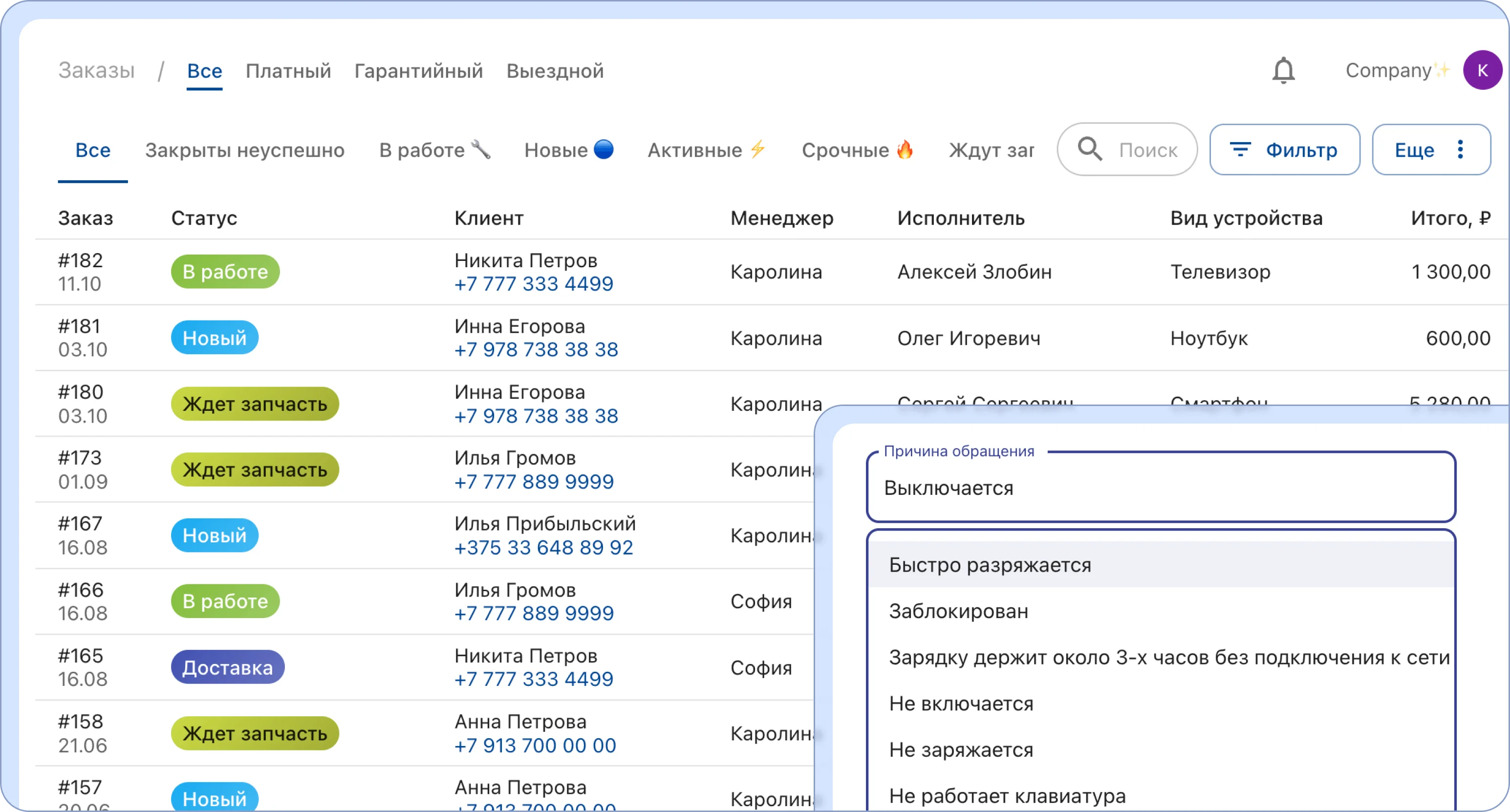The height and width of the screenshot is (812, 1510).
Task: Open order #167
Action: point(80,524)
